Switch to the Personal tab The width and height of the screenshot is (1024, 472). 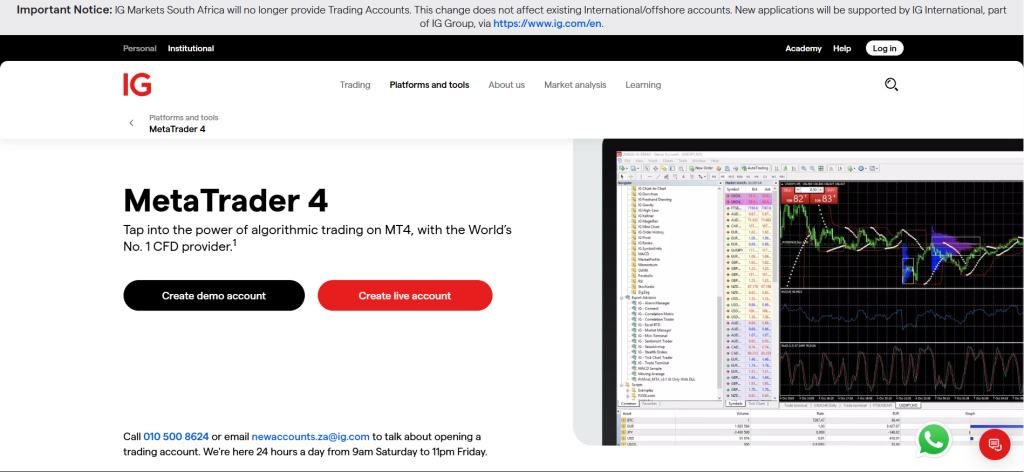(x=140, y=48)
